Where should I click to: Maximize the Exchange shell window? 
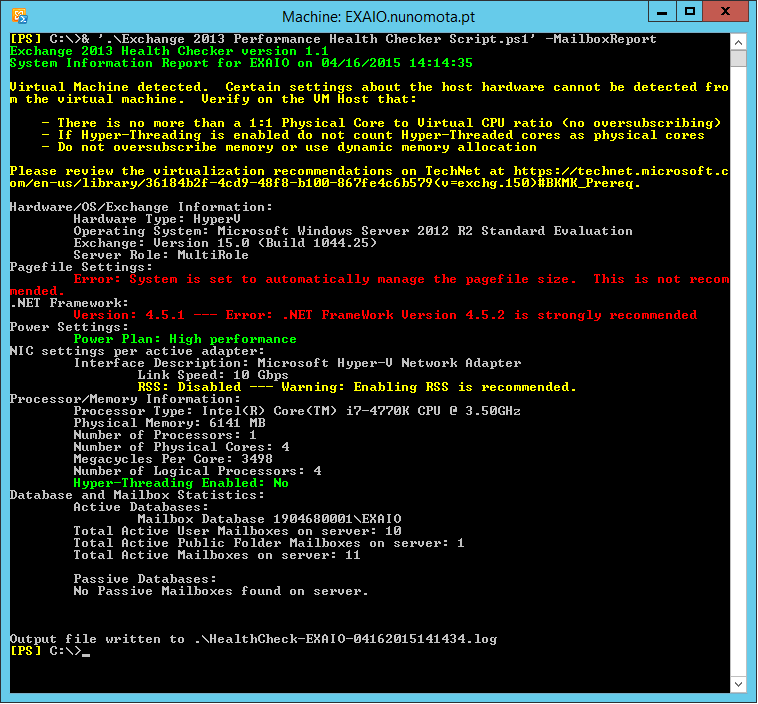(689, 12)
